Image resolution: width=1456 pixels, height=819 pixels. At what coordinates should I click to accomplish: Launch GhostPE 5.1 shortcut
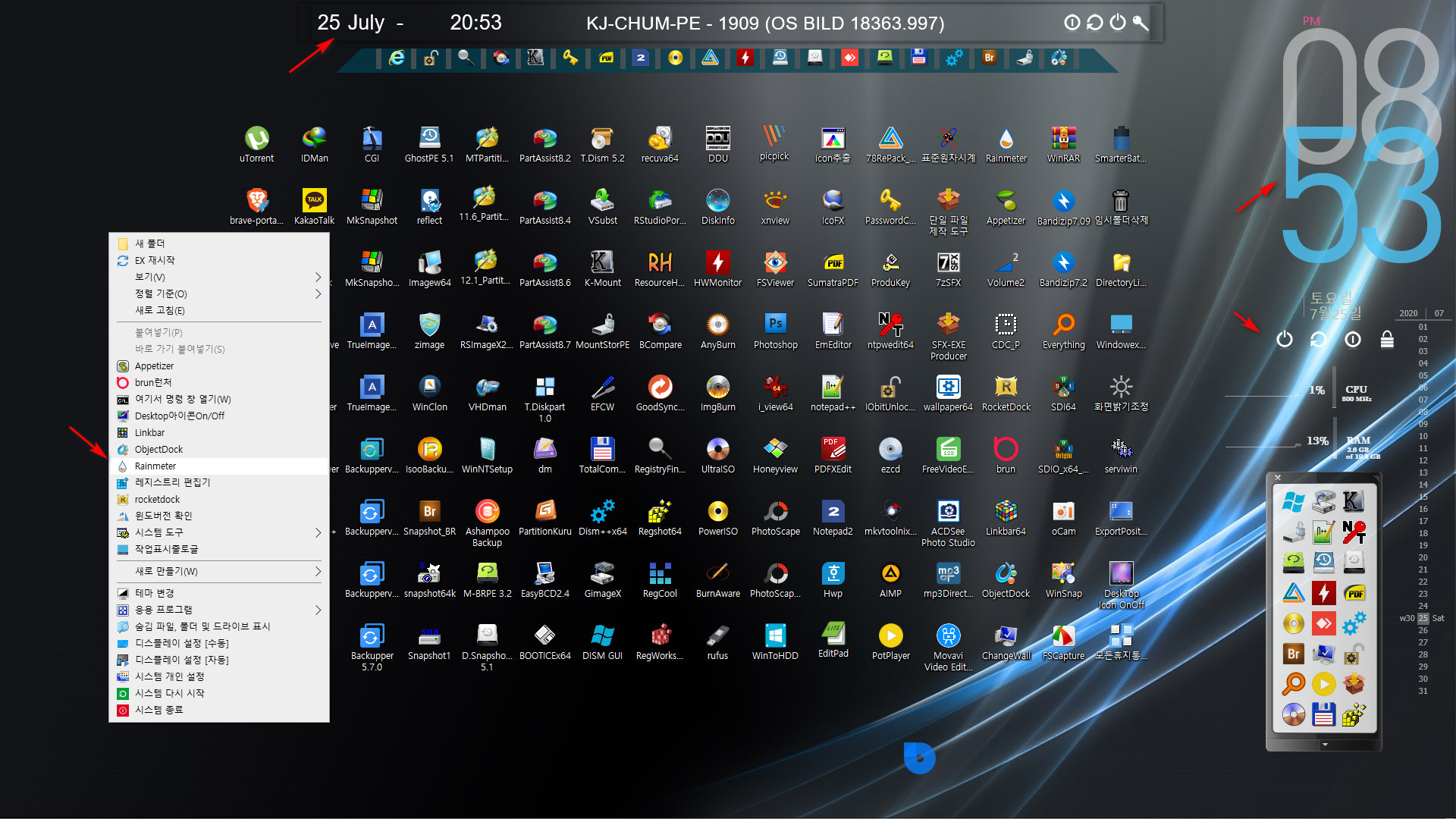coord(429,144)
